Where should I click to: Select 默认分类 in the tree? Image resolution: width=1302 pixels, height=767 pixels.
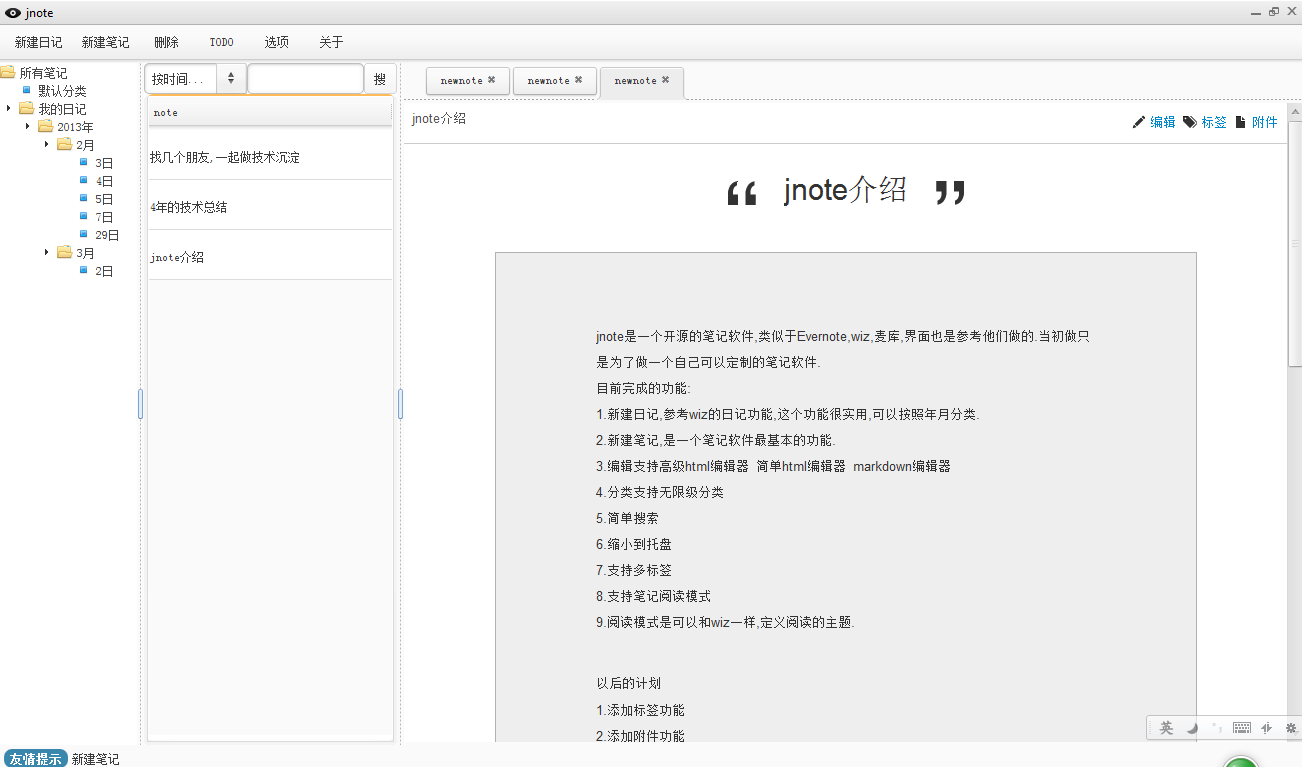(62, 91)
